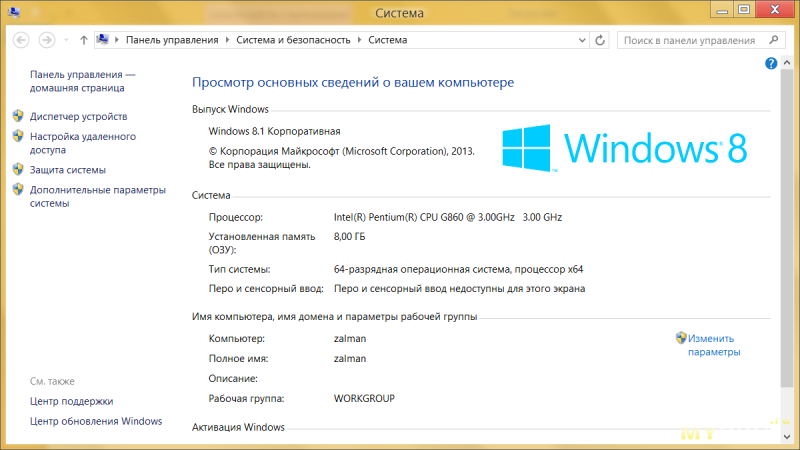Click shield icon beside Настройка удаленного доступа

pos(18,136)
